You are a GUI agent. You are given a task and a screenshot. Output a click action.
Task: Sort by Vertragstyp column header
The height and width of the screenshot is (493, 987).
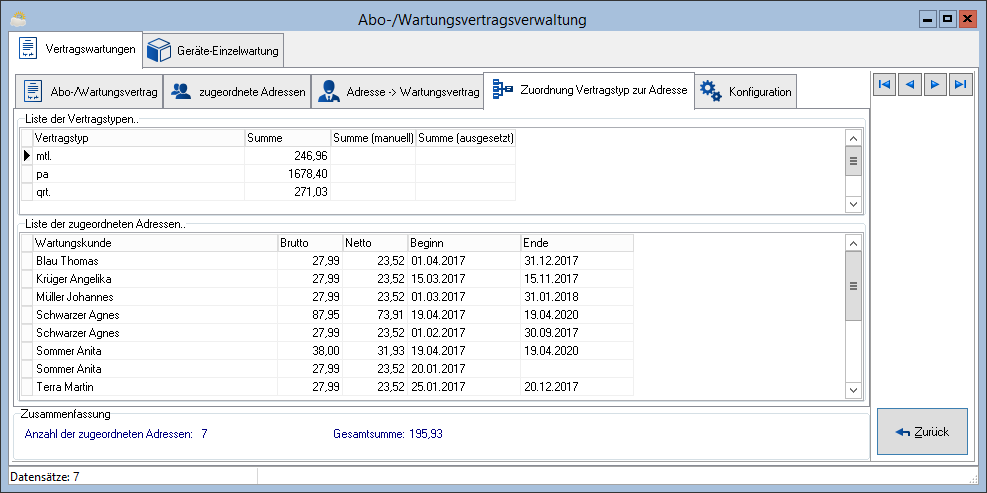(138, 138)
